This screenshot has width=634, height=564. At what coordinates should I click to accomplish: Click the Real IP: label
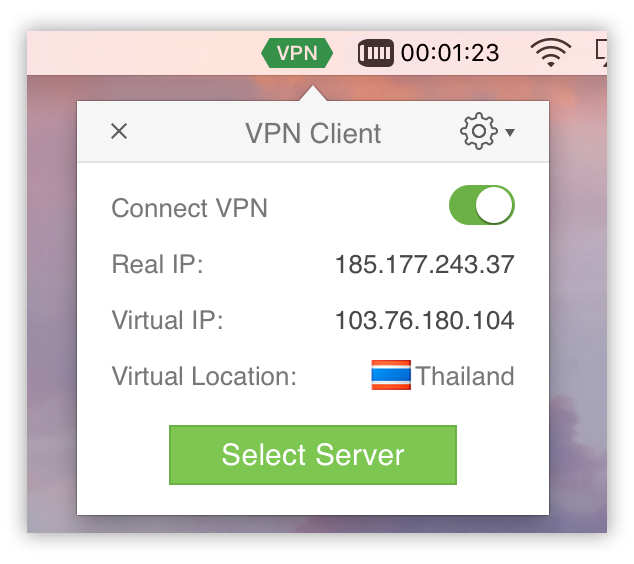pyautogui.click(x=157, y=264)
